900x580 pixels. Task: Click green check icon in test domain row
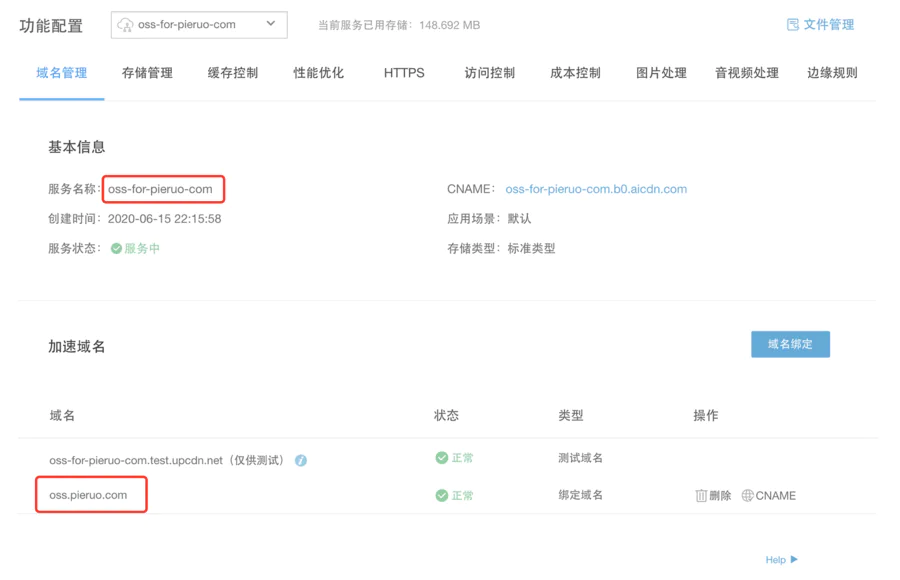441,458
